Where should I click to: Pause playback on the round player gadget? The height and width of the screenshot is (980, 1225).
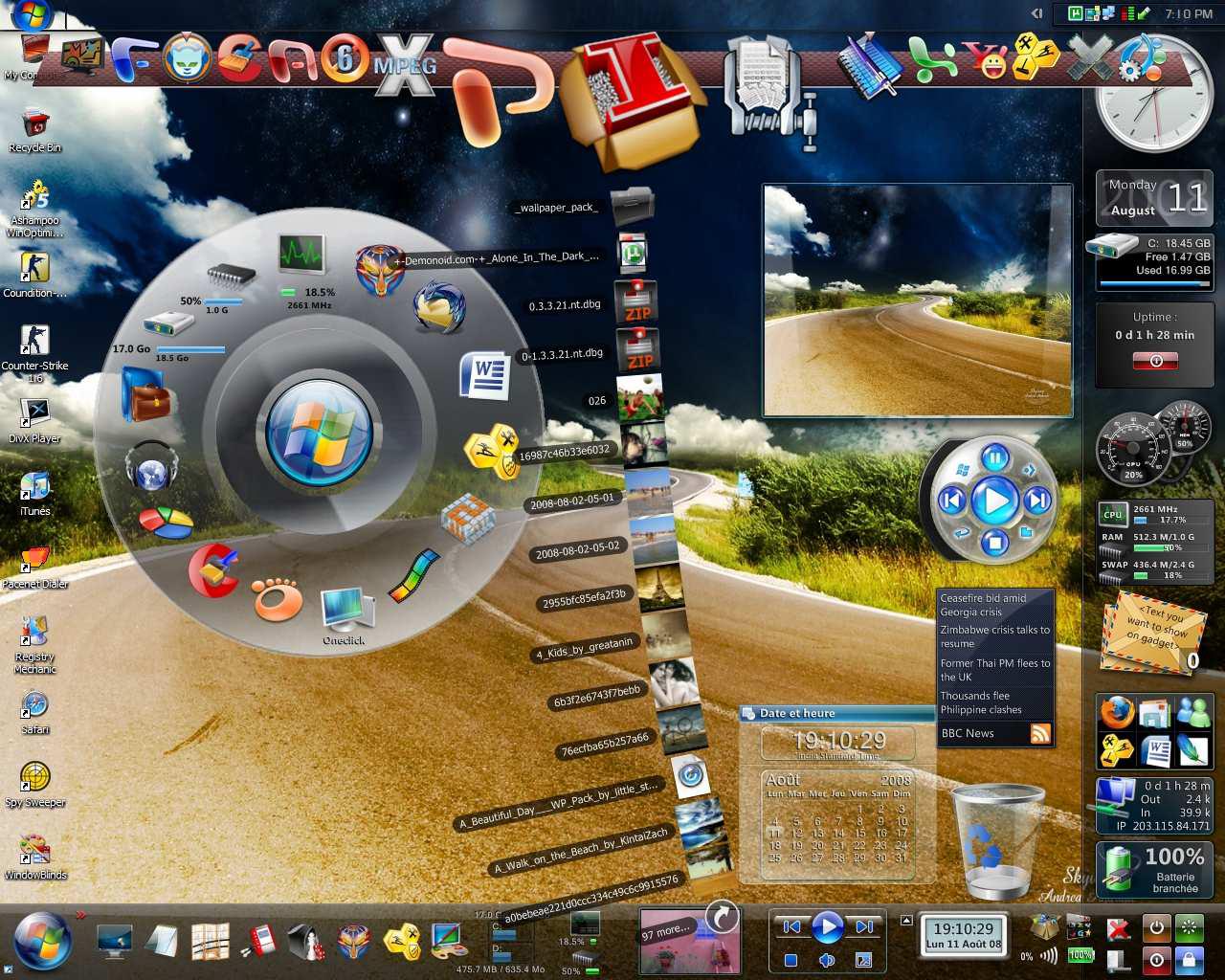click(995, 457)
